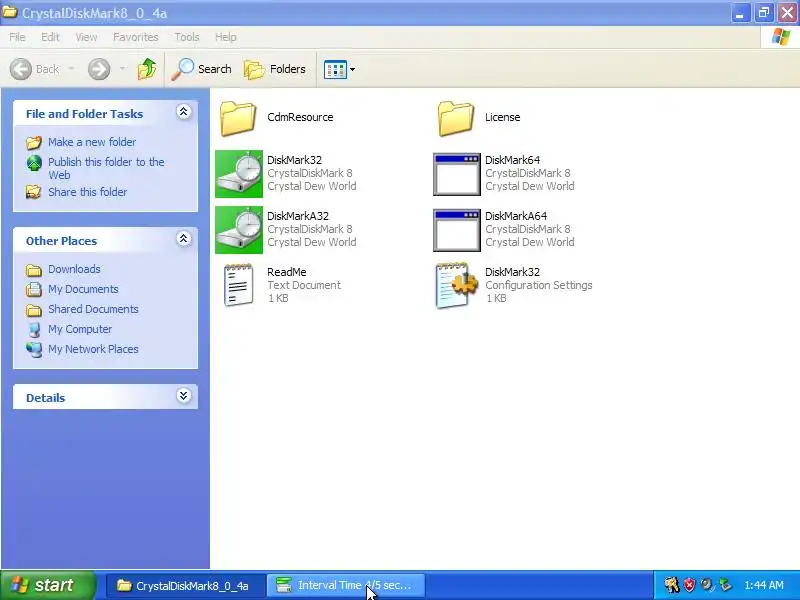Go to My Documents
The width and height of the screenshot is (800, 600).
click(83, 289)
